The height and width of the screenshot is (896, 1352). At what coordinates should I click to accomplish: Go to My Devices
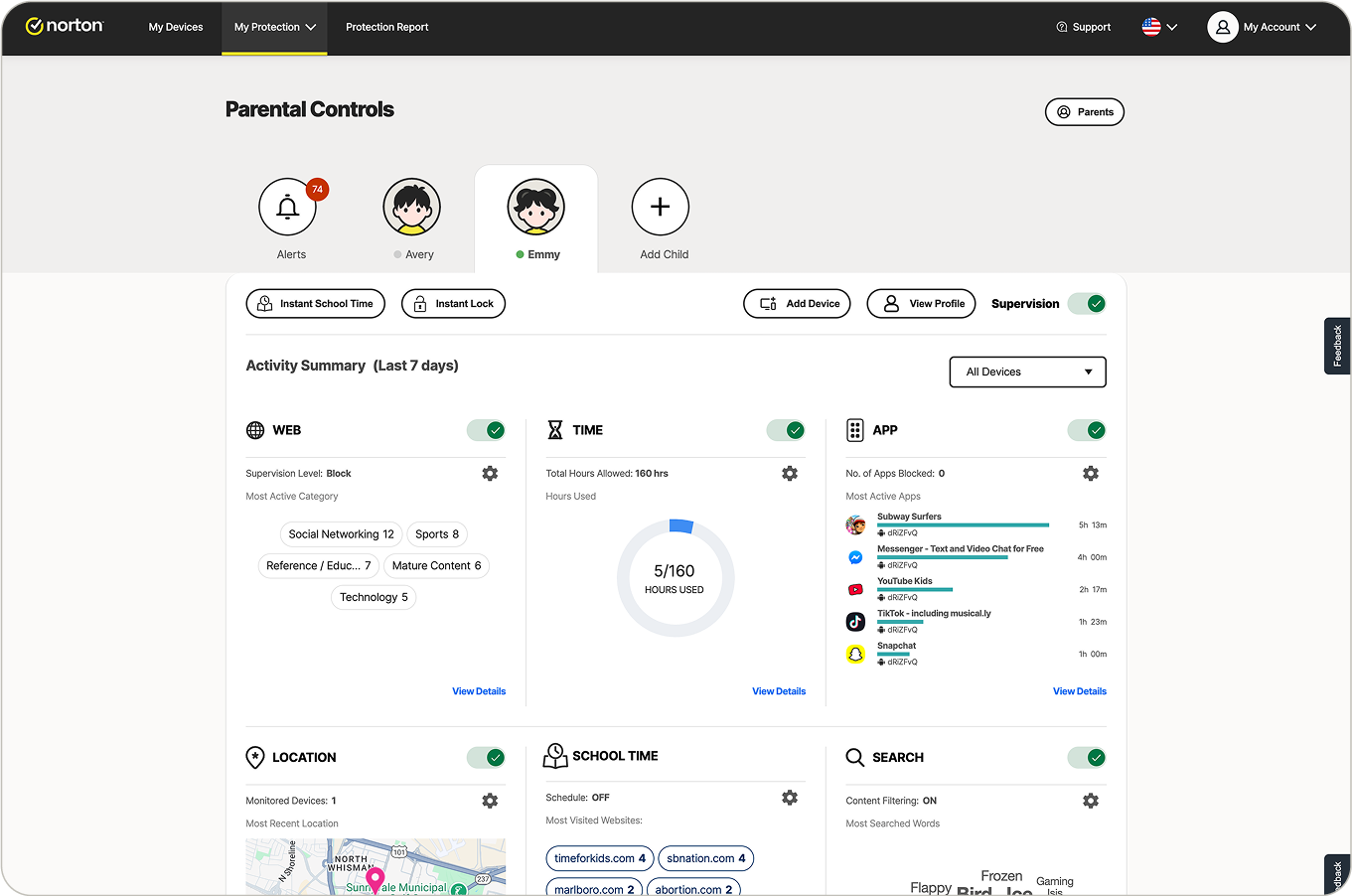point(176,27)
